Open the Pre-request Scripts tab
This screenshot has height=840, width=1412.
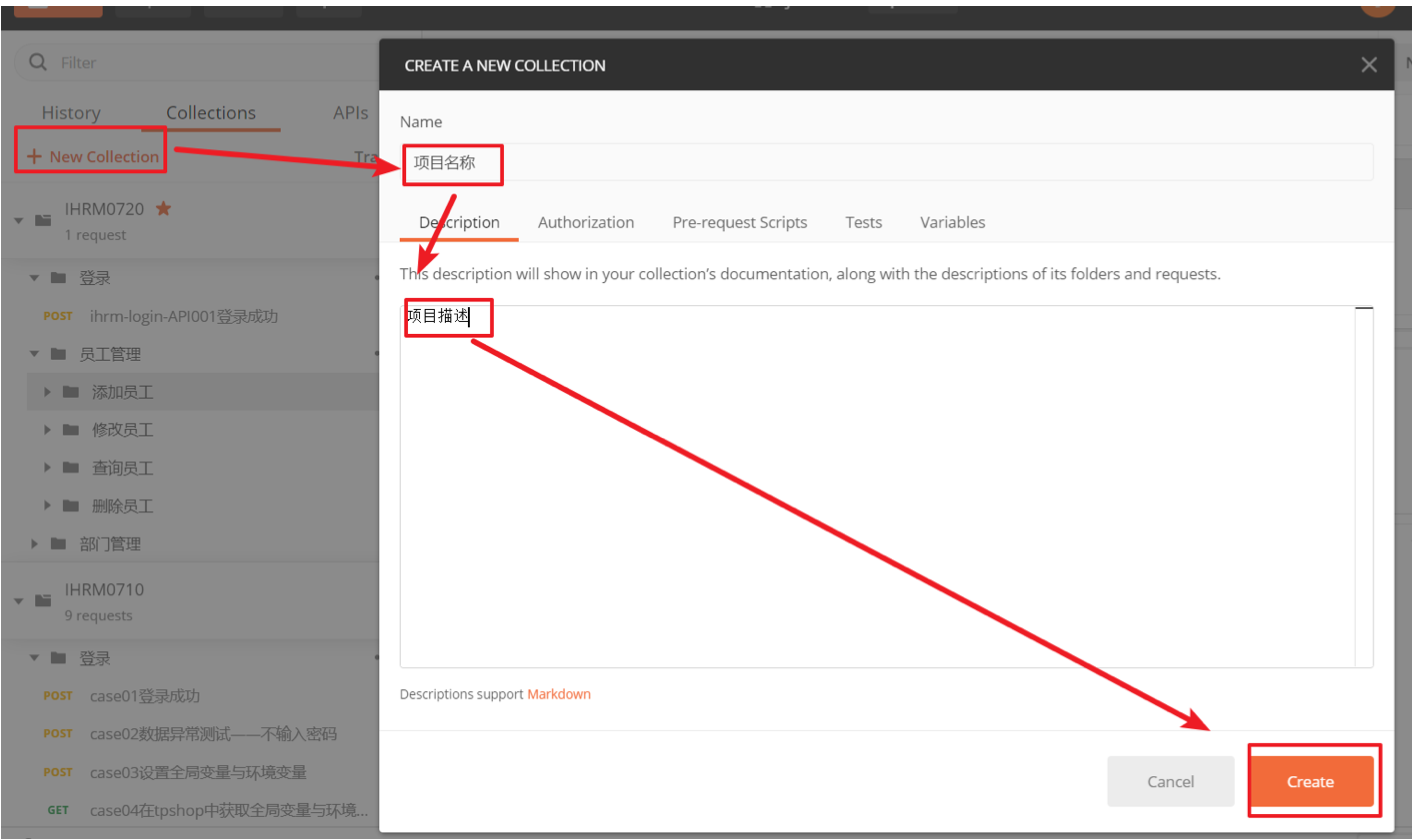[740, 222]
